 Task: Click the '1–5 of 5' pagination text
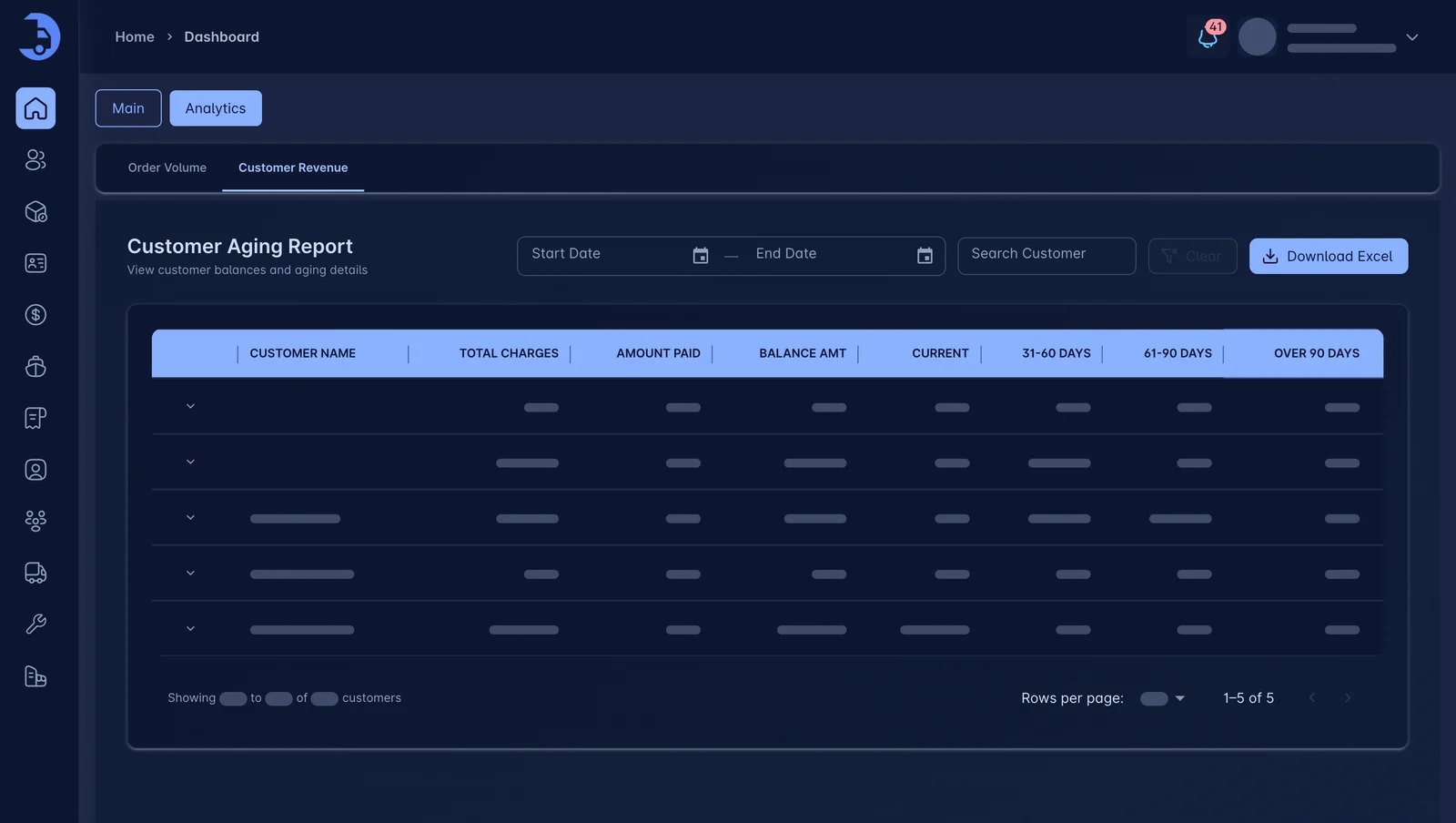click(x=1249, y=698)
